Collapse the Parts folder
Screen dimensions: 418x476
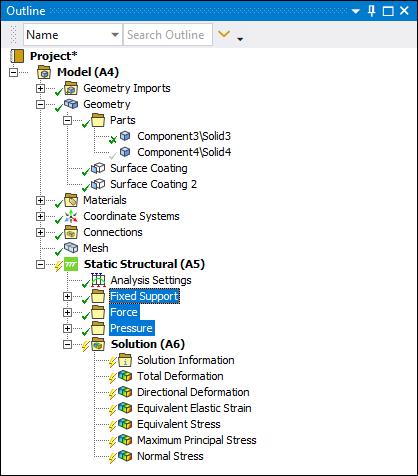point(67,120)
